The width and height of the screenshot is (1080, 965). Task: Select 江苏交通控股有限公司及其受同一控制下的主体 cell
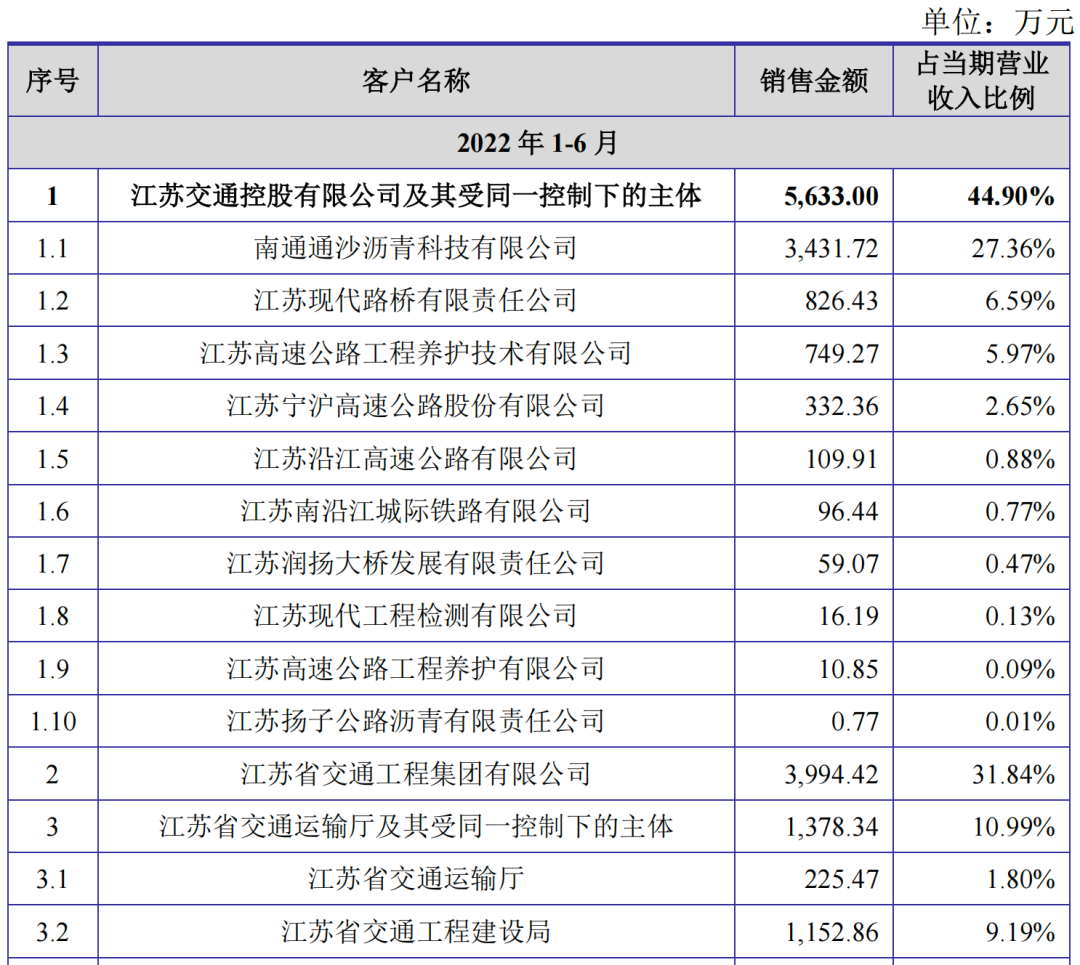[416, 196]
